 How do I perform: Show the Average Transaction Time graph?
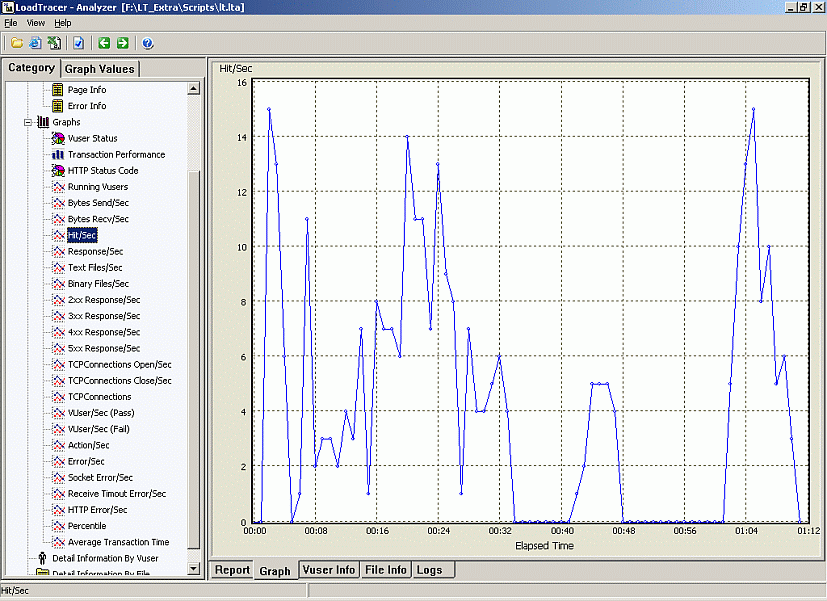click(x=117, y=542)
